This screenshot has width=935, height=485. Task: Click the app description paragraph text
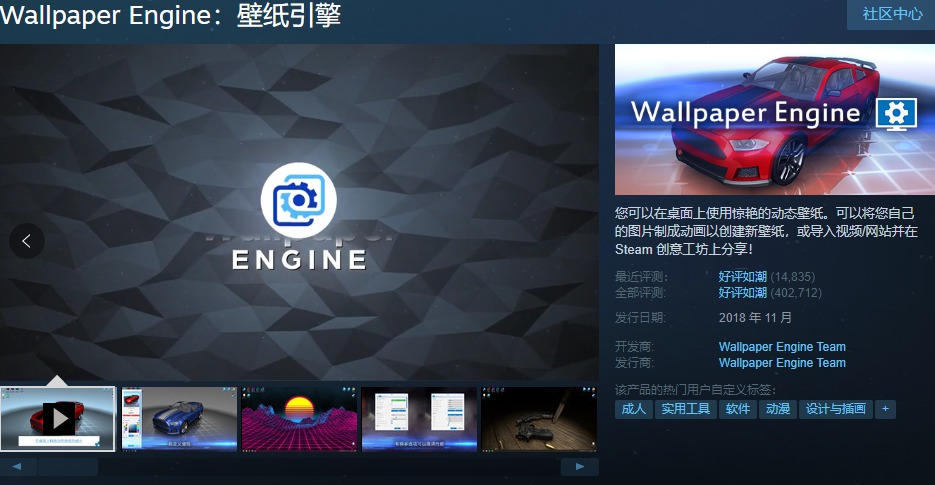[x=766, y=231]
